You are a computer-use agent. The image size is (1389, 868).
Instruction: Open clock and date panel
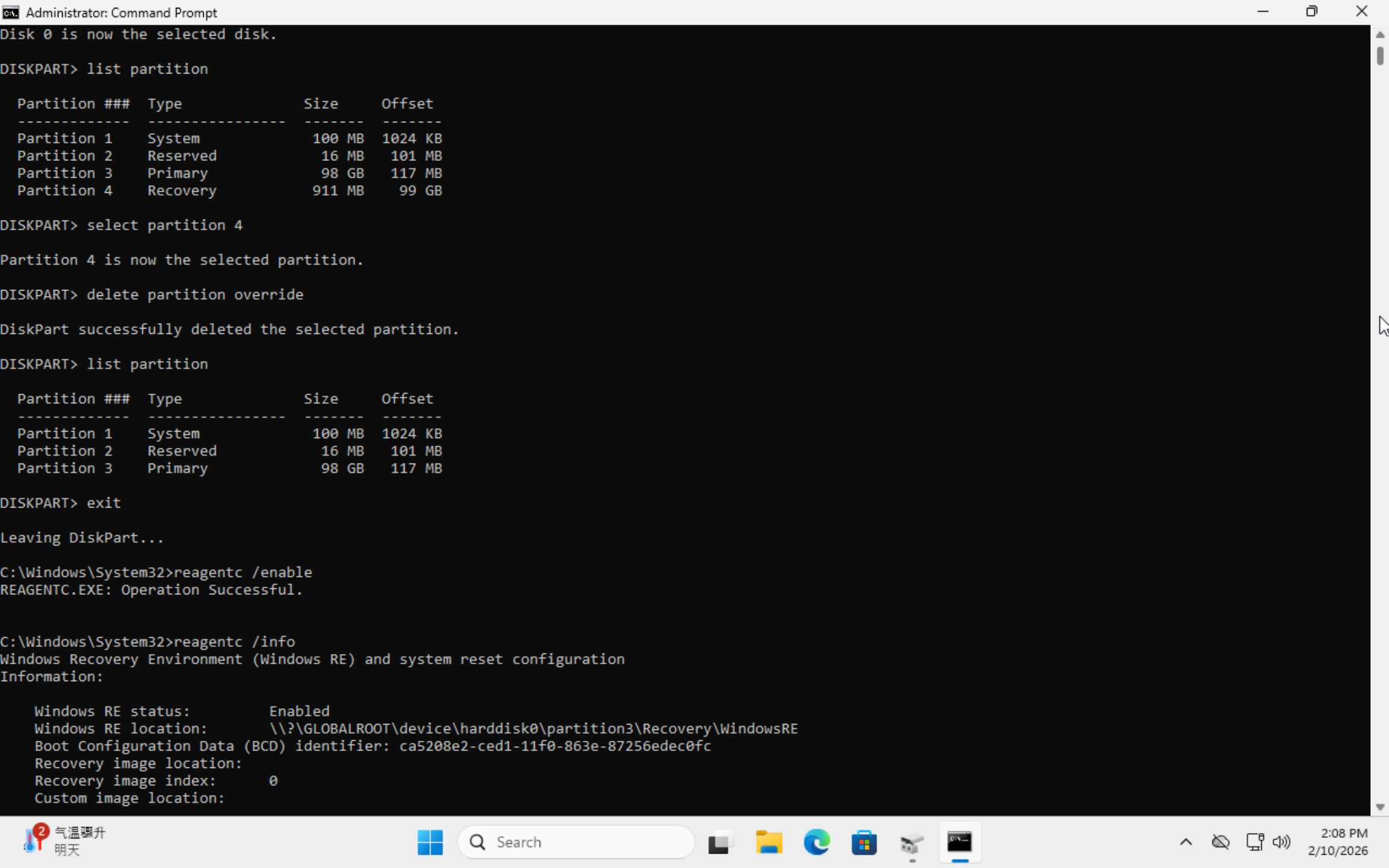(x=1337, y=841)
